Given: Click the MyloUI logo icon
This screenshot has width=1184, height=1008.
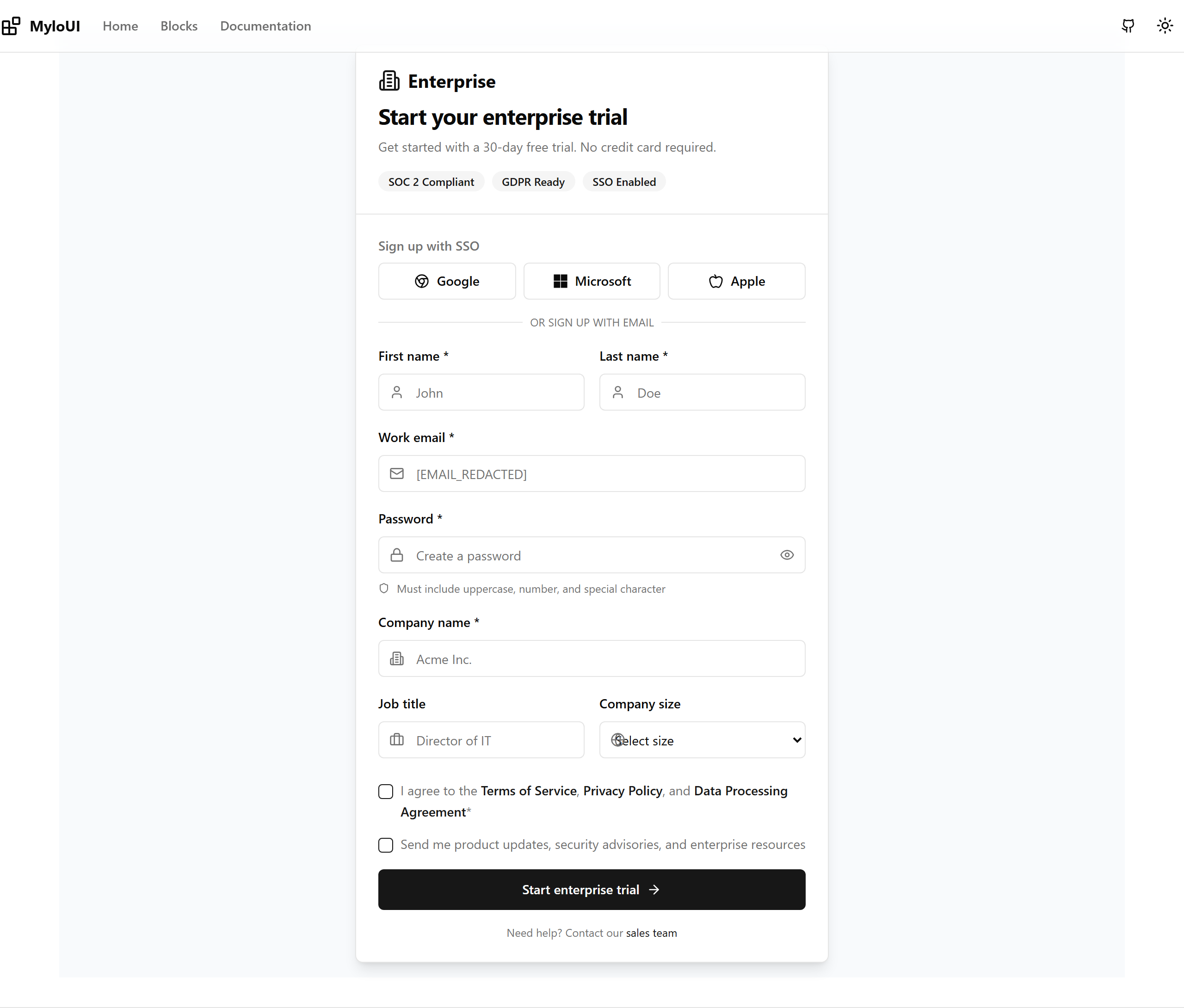Looking at the screenshot, I should tap(11, 26).
